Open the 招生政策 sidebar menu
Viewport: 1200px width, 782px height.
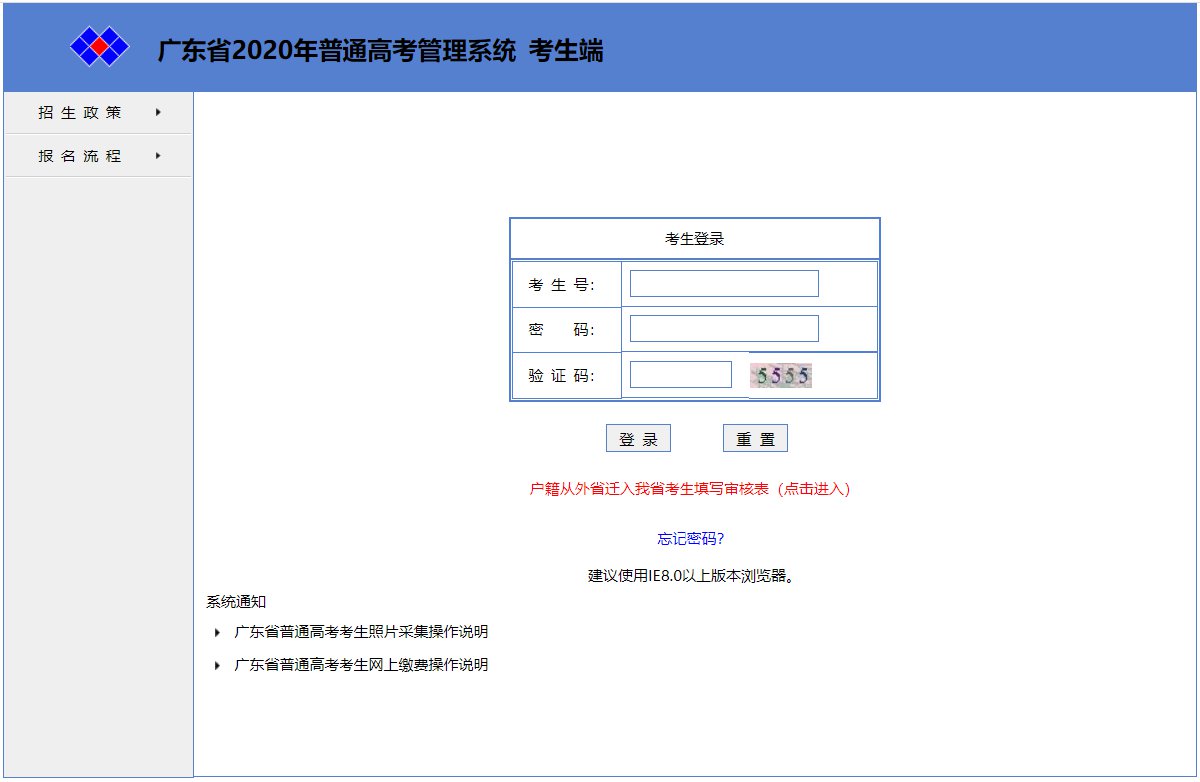(81, 113)
